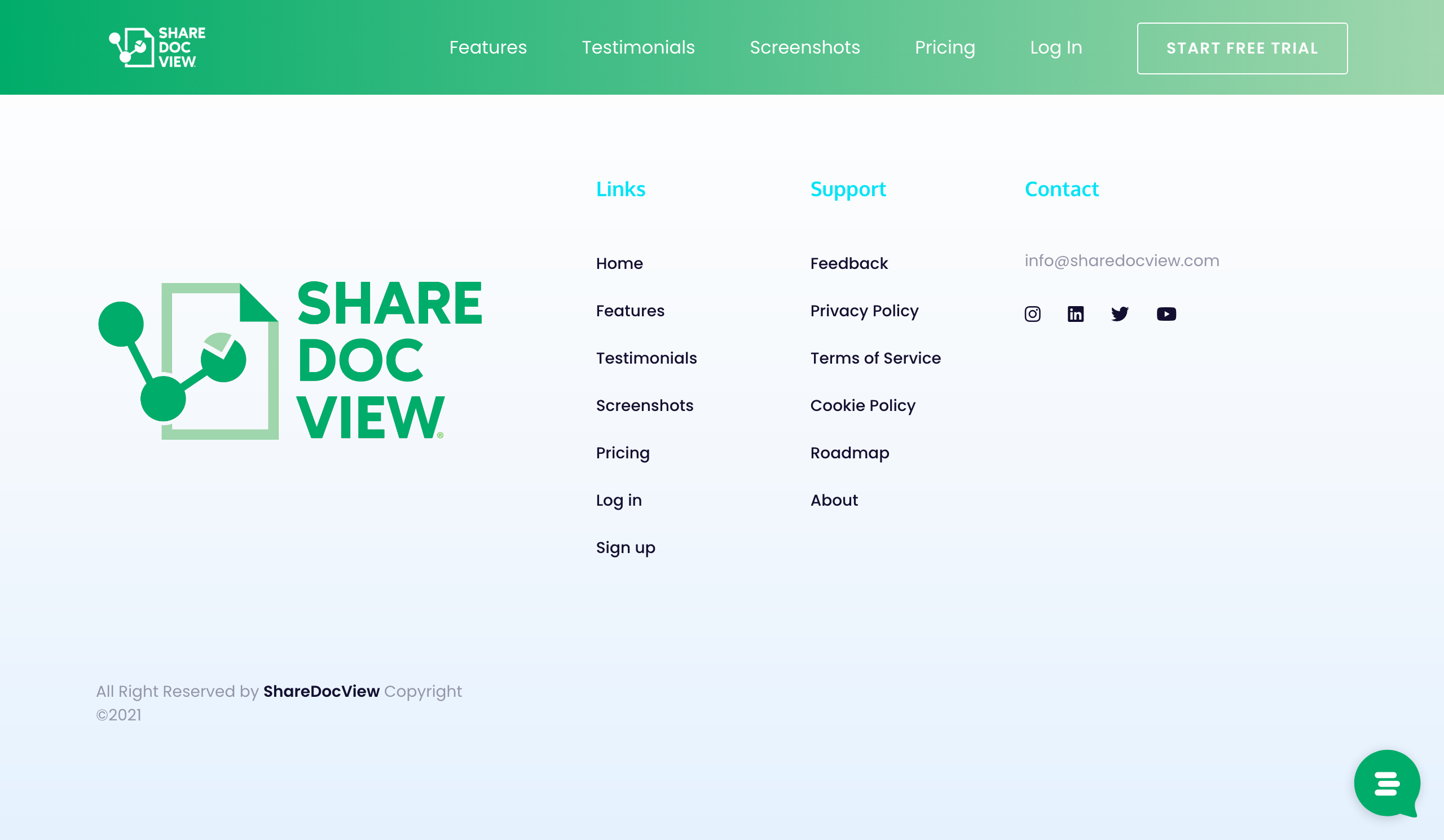Open the Feedback support link

[849, 263]
